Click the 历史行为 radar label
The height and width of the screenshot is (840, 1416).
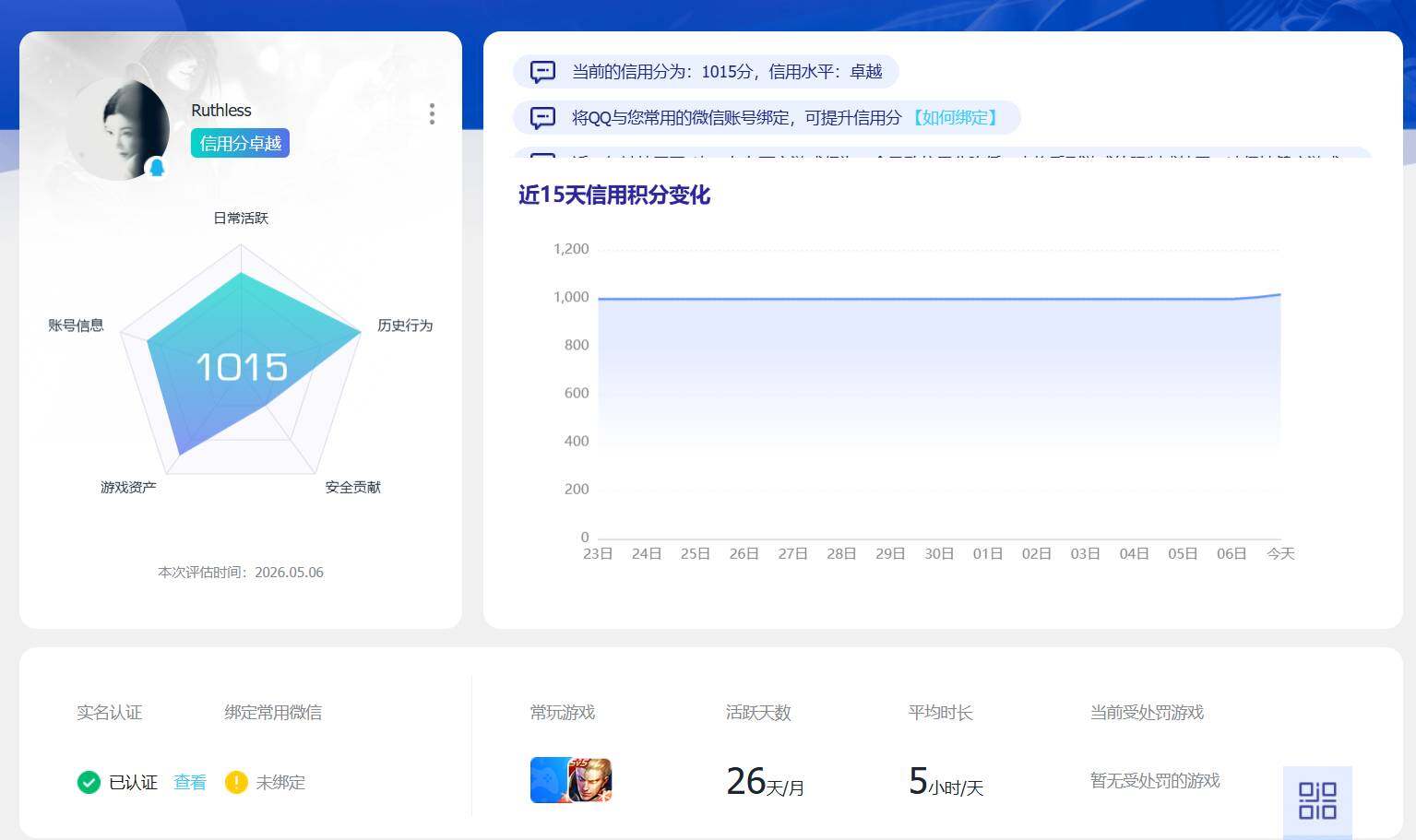(x=405, y=325)
